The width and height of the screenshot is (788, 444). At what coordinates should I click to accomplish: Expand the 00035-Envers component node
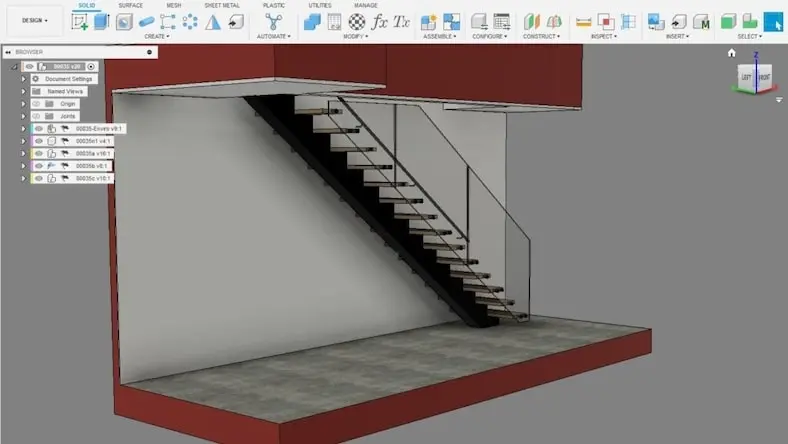23,129
